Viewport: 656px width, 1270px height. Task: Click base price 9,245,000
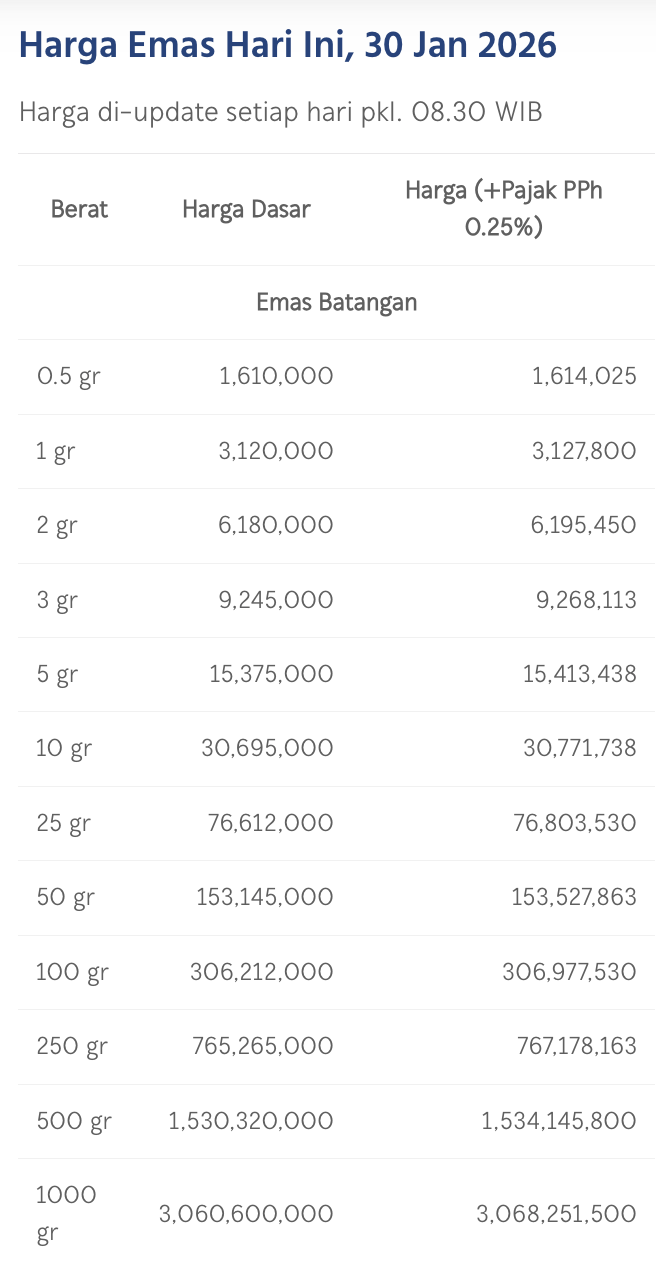(x=275, y=600)
